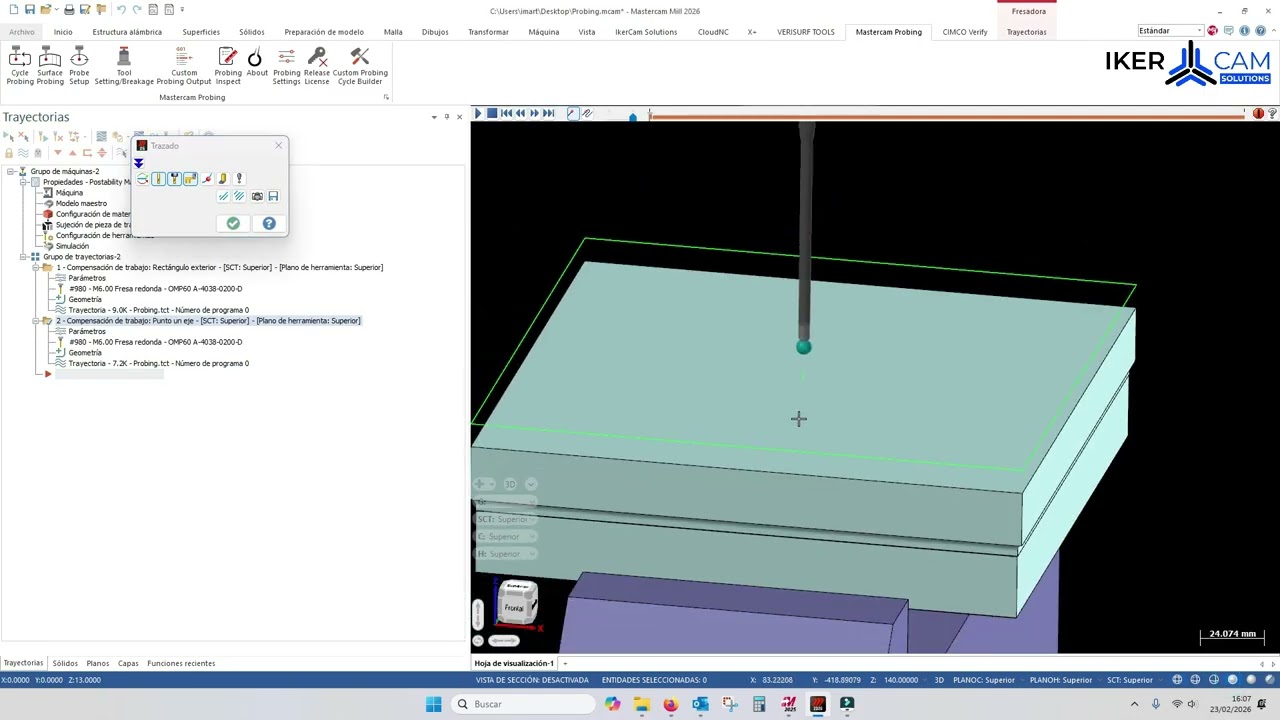
Task: Step forward in backplot
Action: tap(534, 113)
